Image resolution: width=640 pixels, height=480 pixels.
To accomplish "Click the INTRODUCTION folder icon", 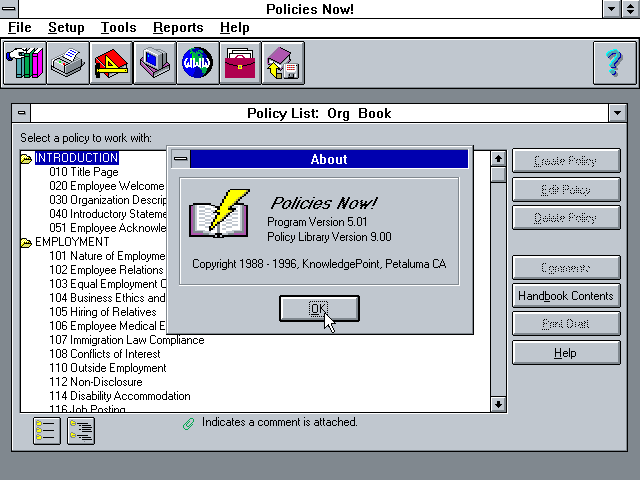I will [26, 158].
